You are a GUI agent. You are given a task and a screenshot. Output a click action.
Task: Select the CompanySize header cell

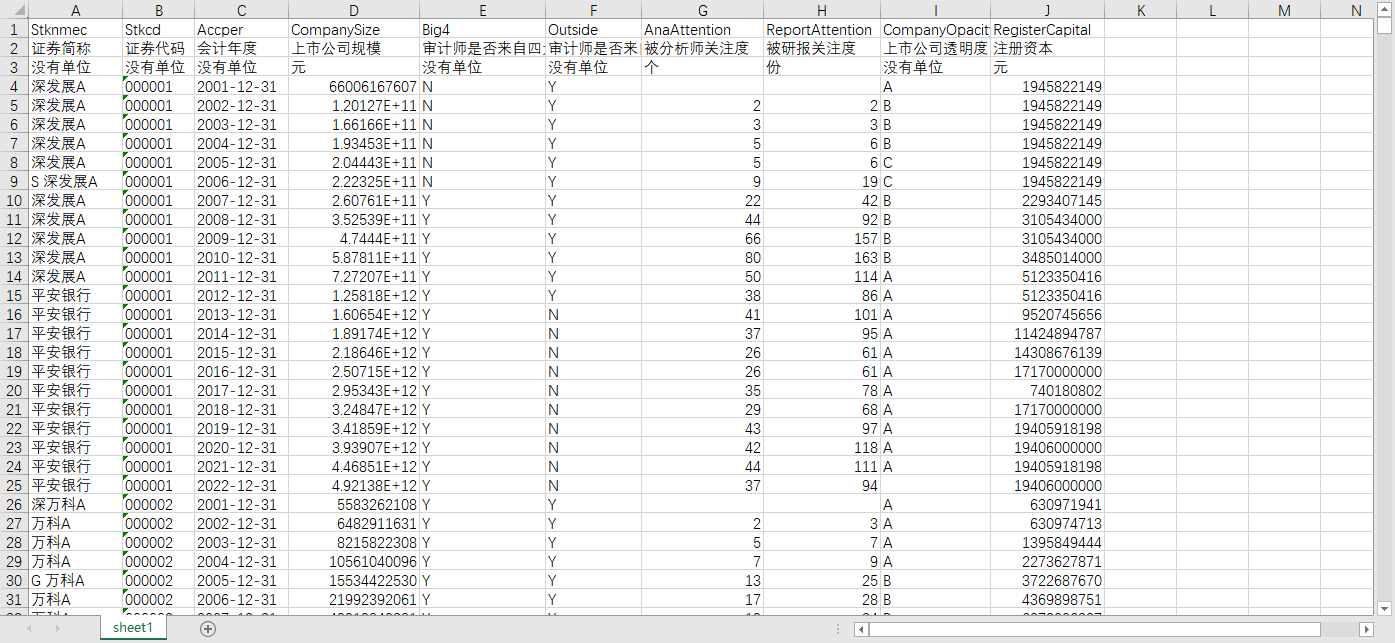point(354,30)
